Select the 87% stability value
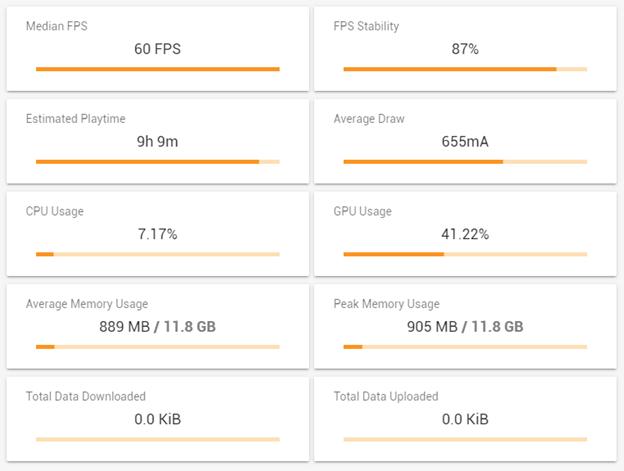 [465, 48]
